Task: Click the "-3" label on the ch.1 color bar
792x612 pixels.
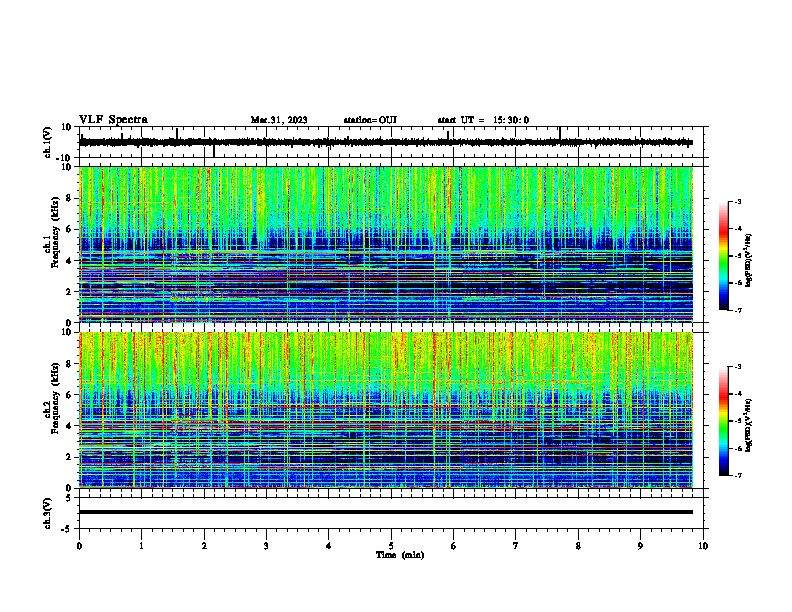Action: pyautogui.click(x=737, y=202)
